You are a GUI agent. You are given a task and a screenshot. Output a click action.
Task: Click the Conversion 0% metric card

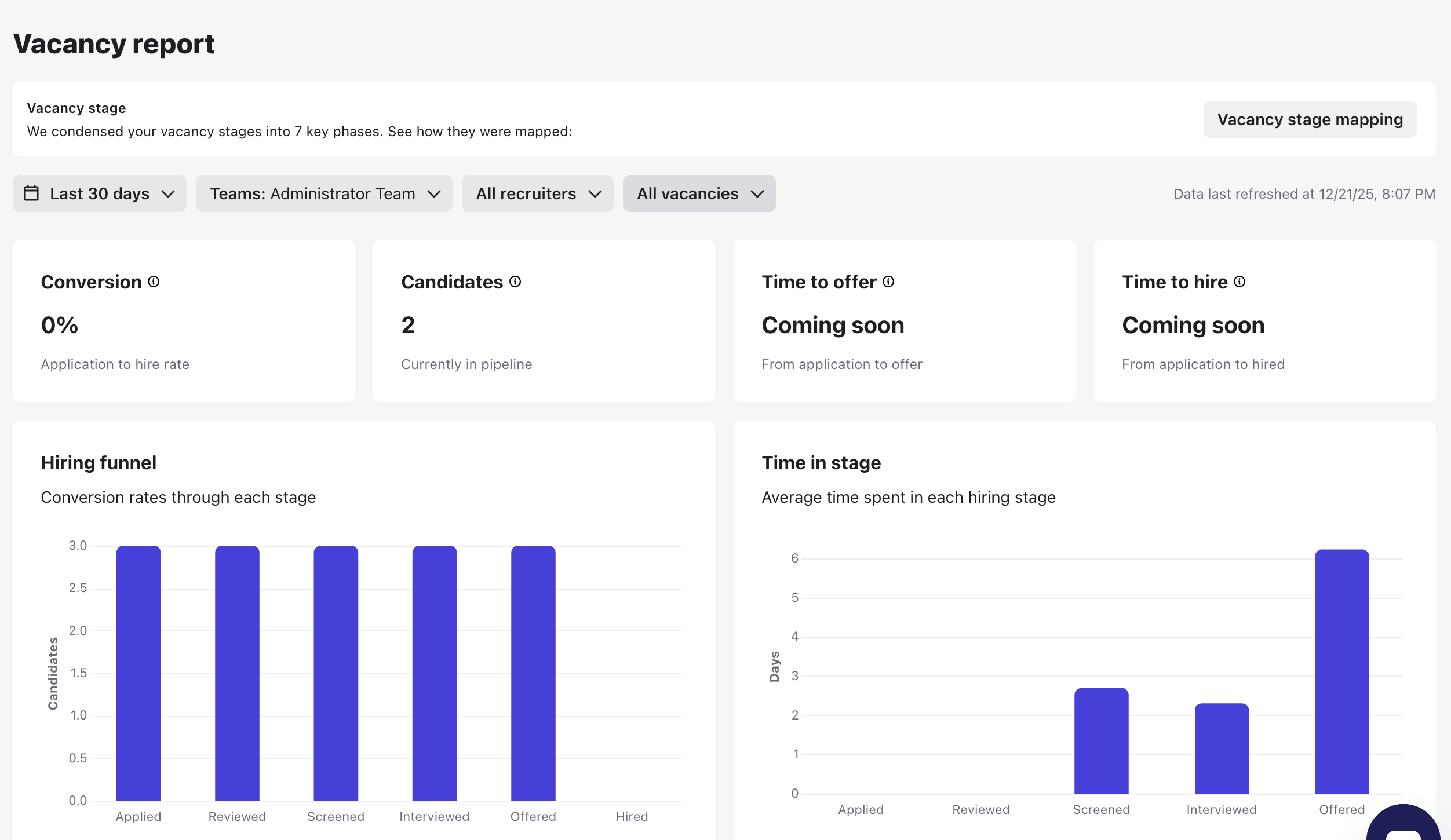pos(184,321)
